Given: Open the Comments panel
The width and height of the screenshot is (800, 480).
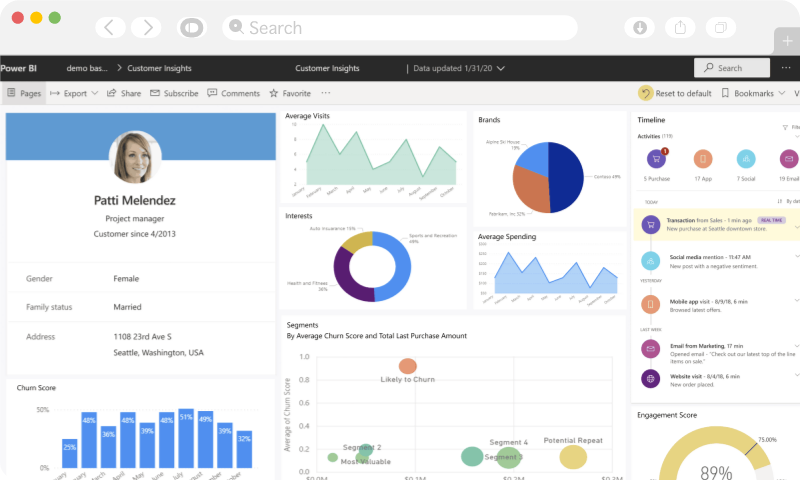Looking at the screenshot, I should pyautogui.click(x=234, y=93).
